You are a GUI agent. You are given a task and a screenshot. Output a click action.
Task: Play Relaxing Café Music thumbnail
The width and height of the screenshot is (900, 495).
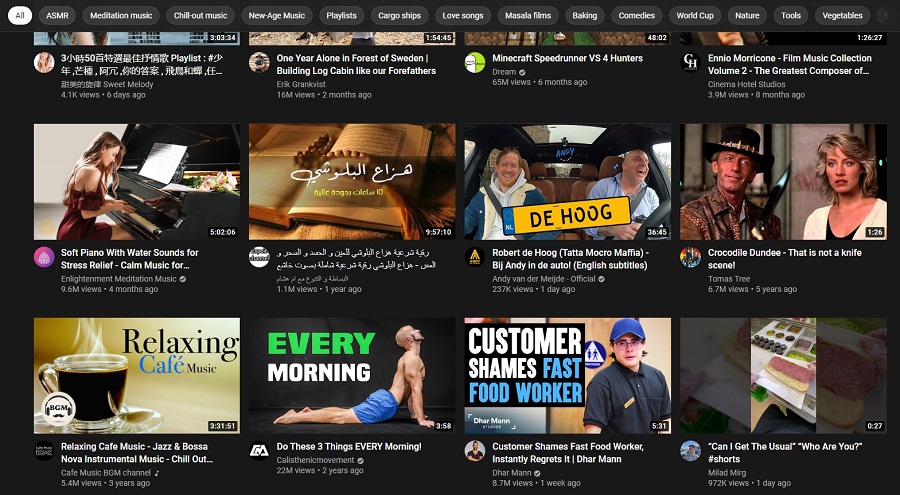click(137, 376)
